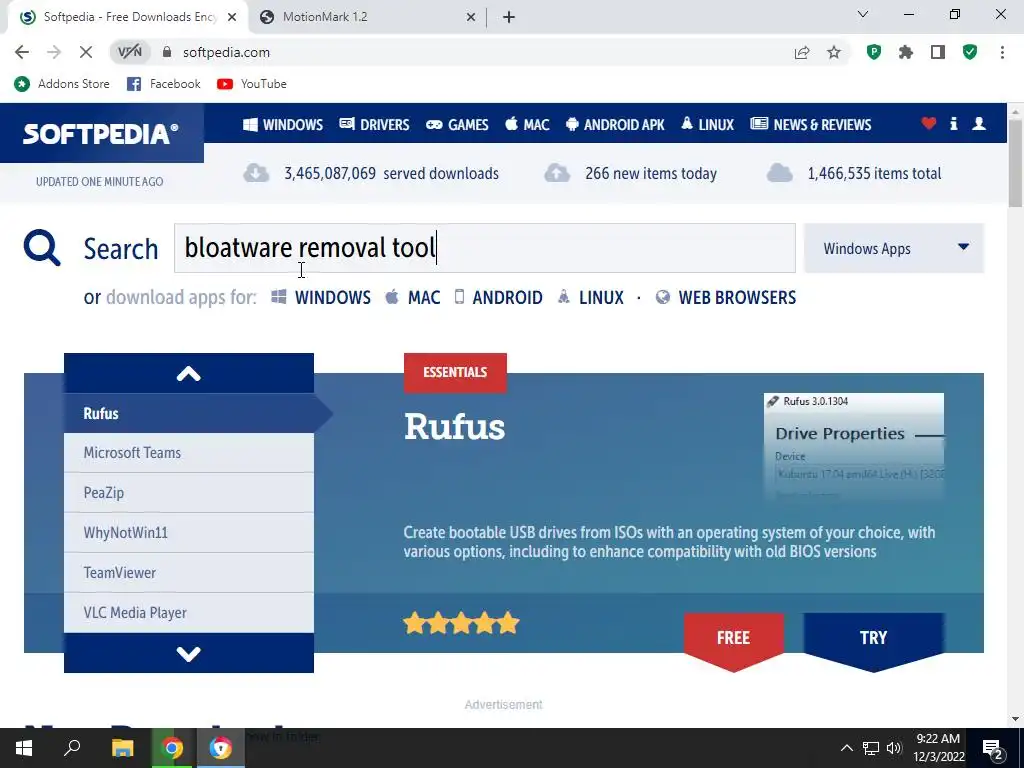
Task: Click the search text input field
Action: click(485, 248)
